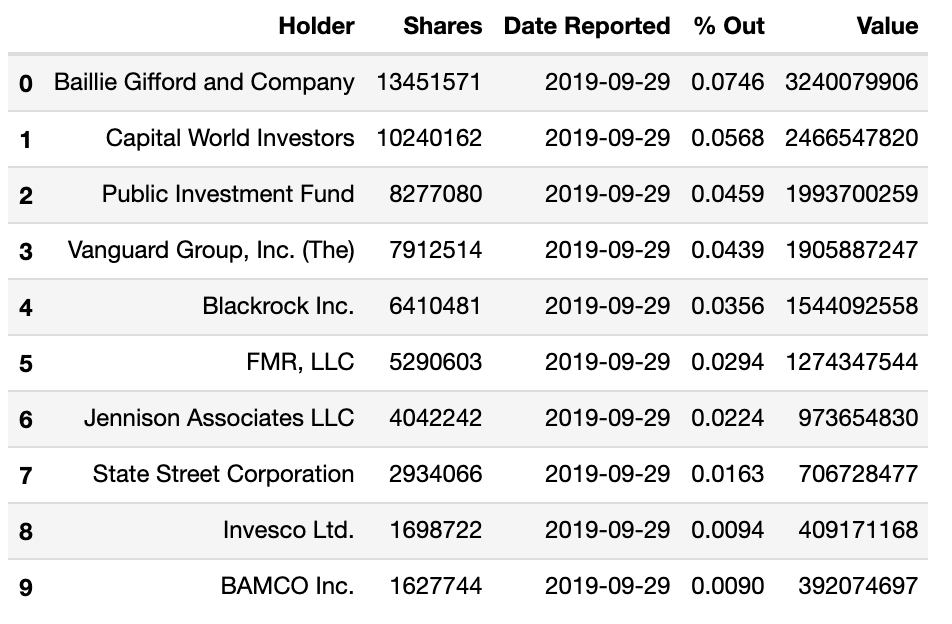The width and height of the screenshot is (952, 624).
Task: Select the BAMCO Inc. cell
Action: [x=287, y=586]
